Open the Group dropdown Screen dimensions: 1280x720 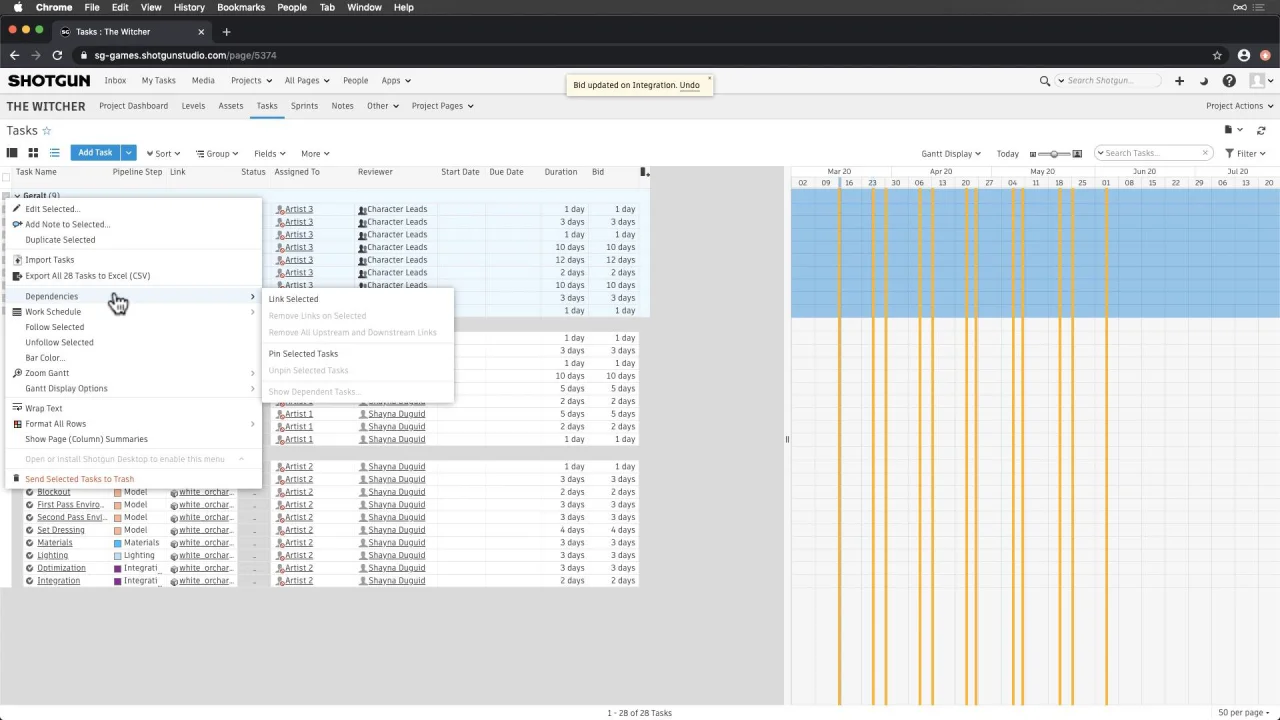(x=217, y=154)
